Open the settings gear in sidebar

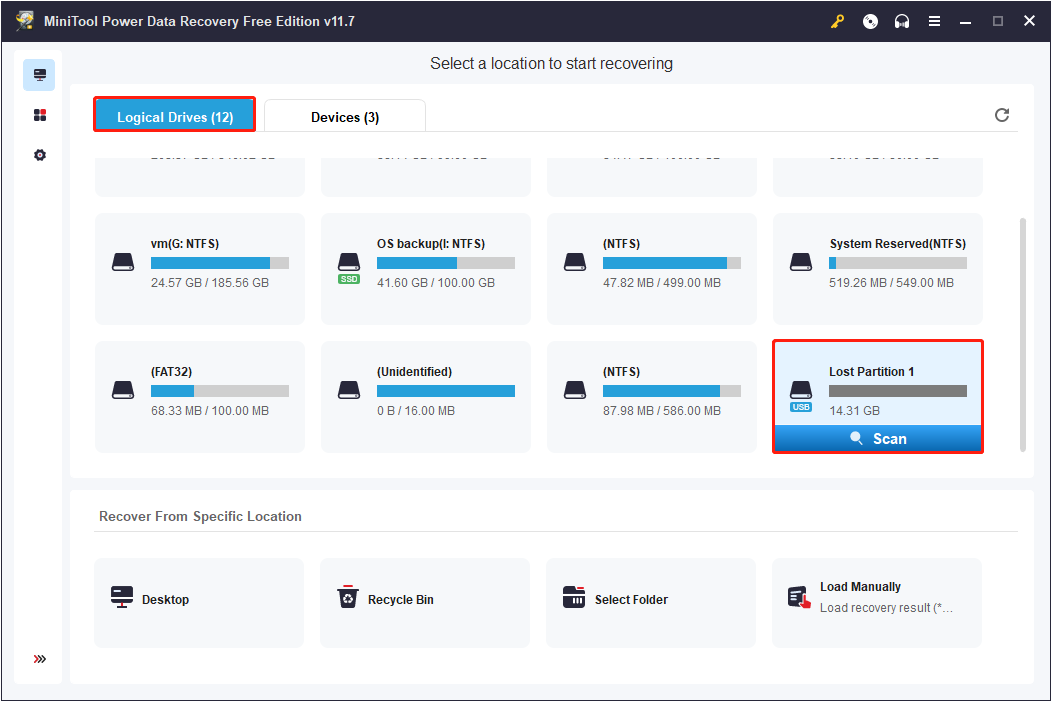[x=40, y=155]
